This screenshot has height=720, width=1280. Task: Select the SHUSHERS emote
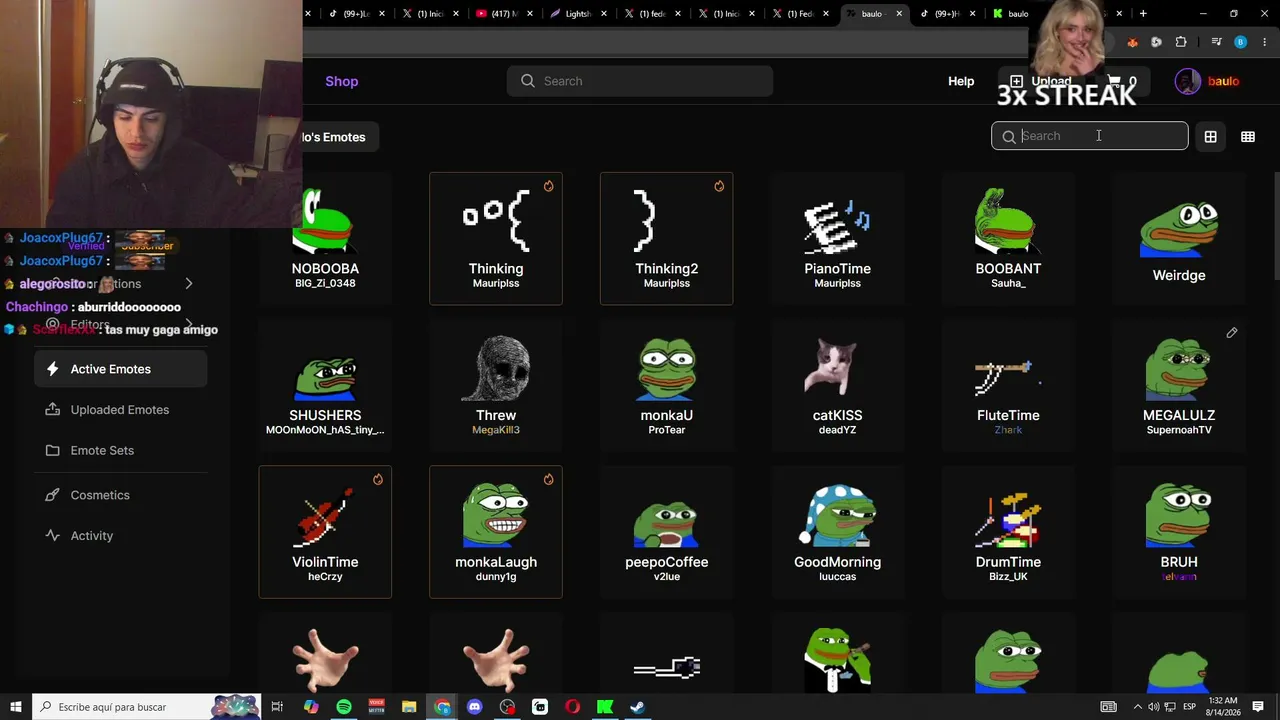point(325,385)
